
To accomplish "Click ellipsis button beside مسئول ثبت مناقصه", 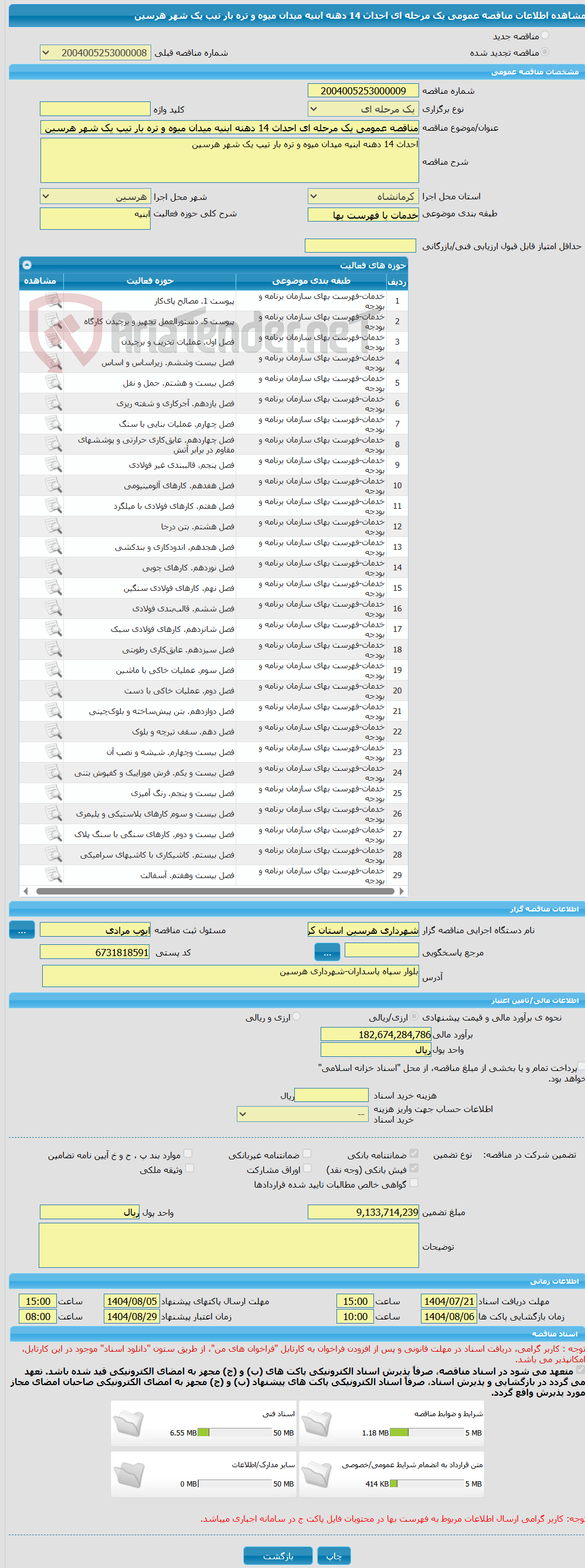I will pyautogui.click(x=22, y=930).
